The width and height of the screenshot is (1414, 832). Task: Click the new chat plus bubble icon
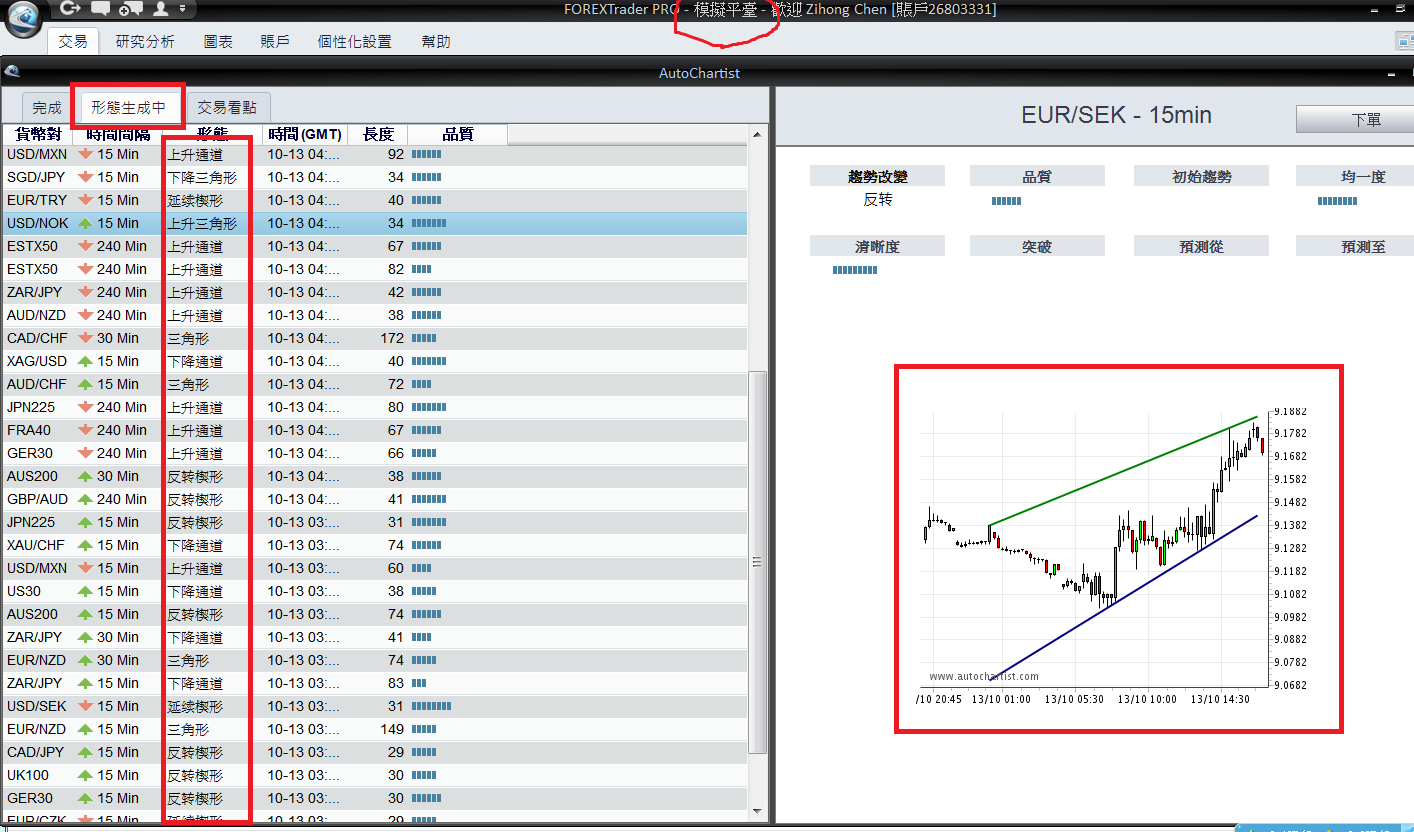pos(130,9)
